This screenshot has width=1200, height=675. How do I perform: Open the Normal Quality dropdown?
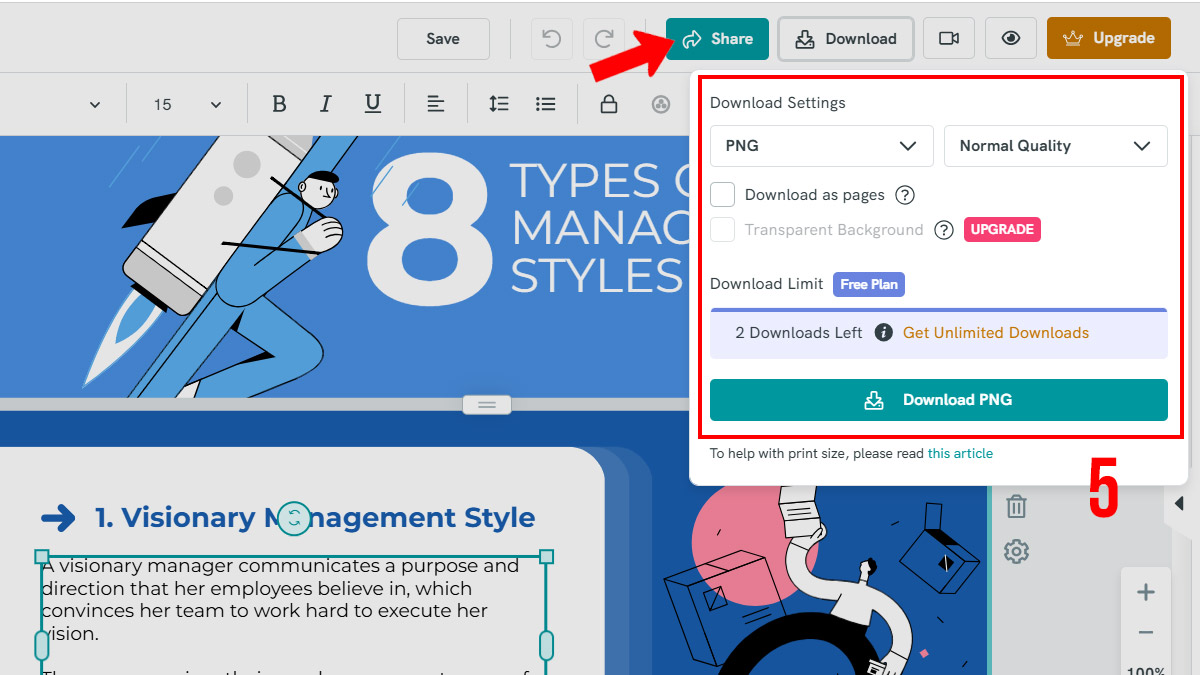[x=1056, y=146]
